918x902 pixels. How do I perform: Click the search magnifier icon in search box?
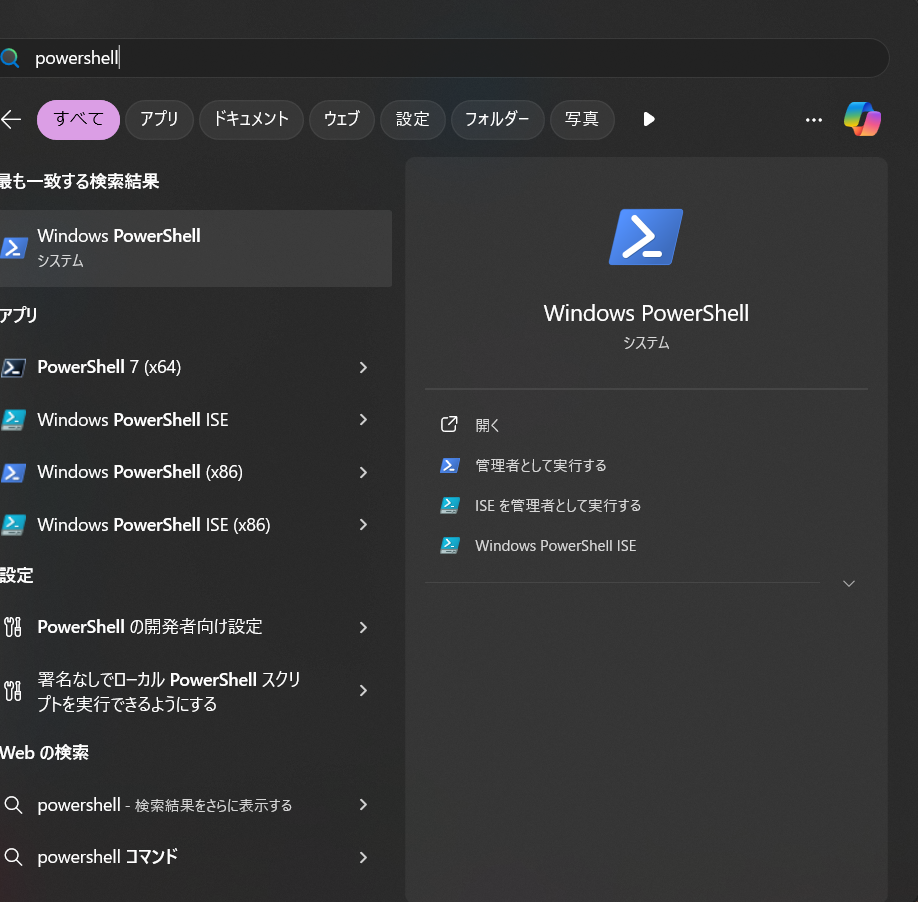coord(10,58)
